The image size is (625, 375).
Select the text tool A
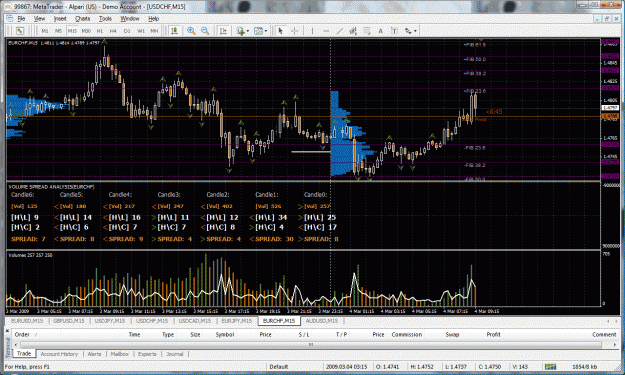tap(380, 31)
